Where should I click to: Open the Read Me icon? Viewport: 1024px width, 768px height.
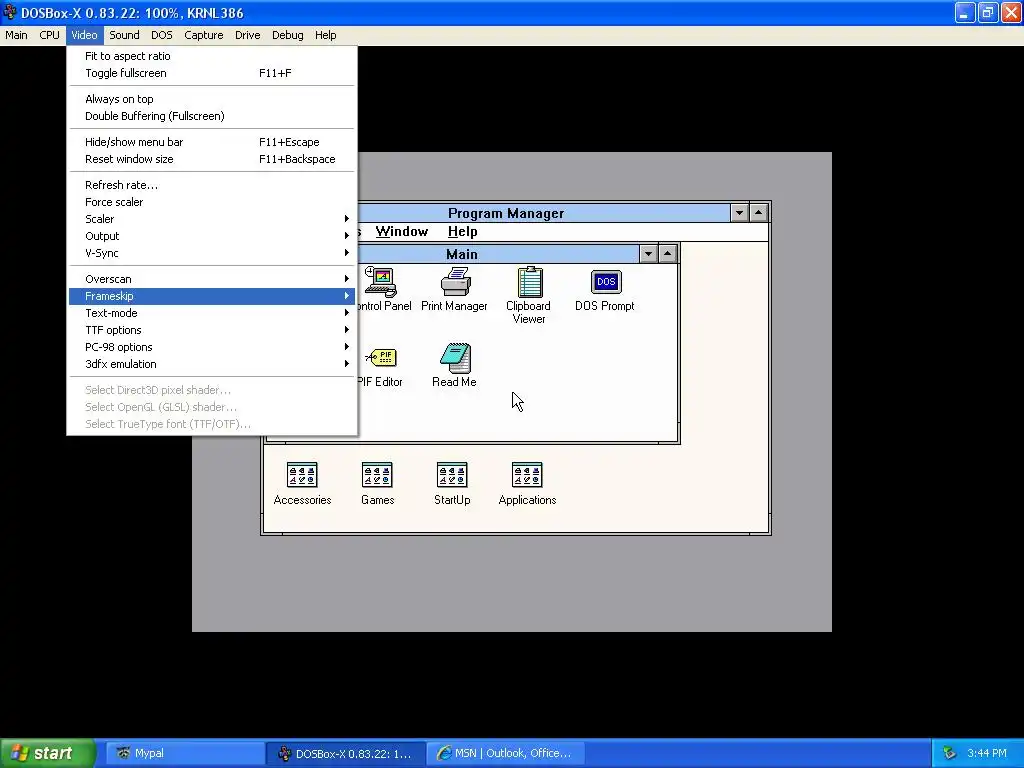455,358
